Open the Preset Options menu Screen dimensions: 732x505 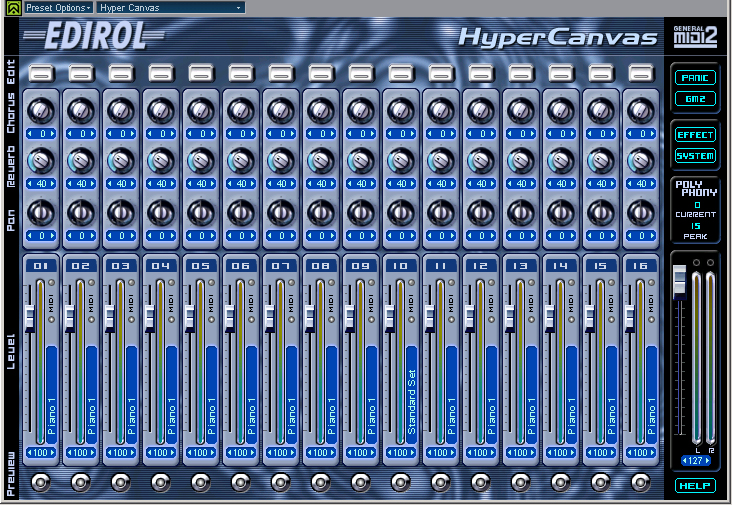[x=58, y=7]
